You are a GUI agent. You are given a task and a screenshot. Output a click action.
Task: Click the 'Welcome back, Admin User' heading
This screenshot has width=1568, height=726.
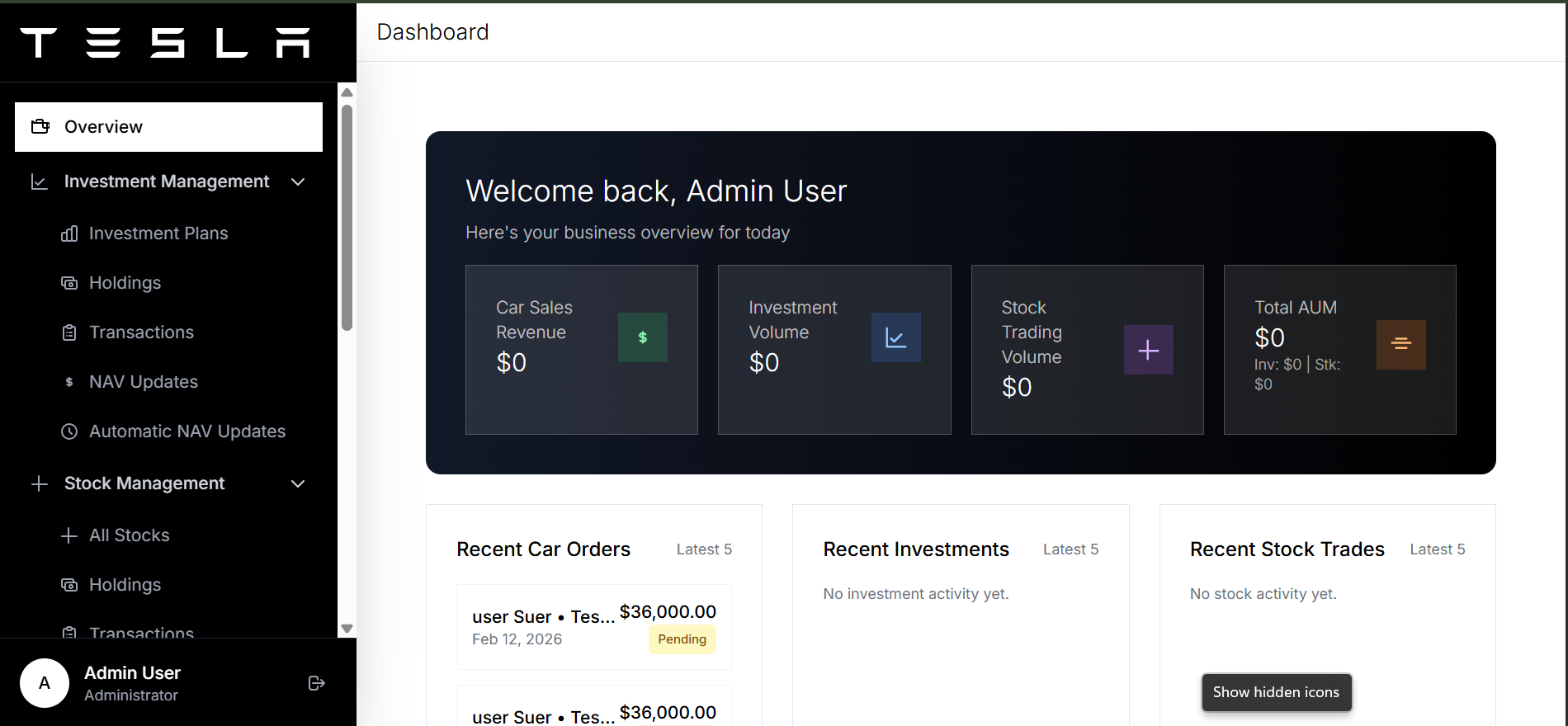click(656, 191)
